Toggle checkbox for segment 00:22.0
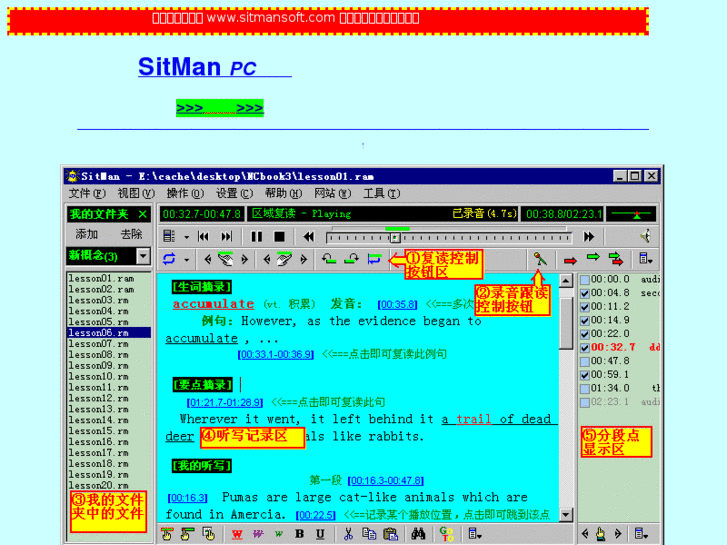The width and height of the screenshot is (727, 545). [x=585, y=334]
